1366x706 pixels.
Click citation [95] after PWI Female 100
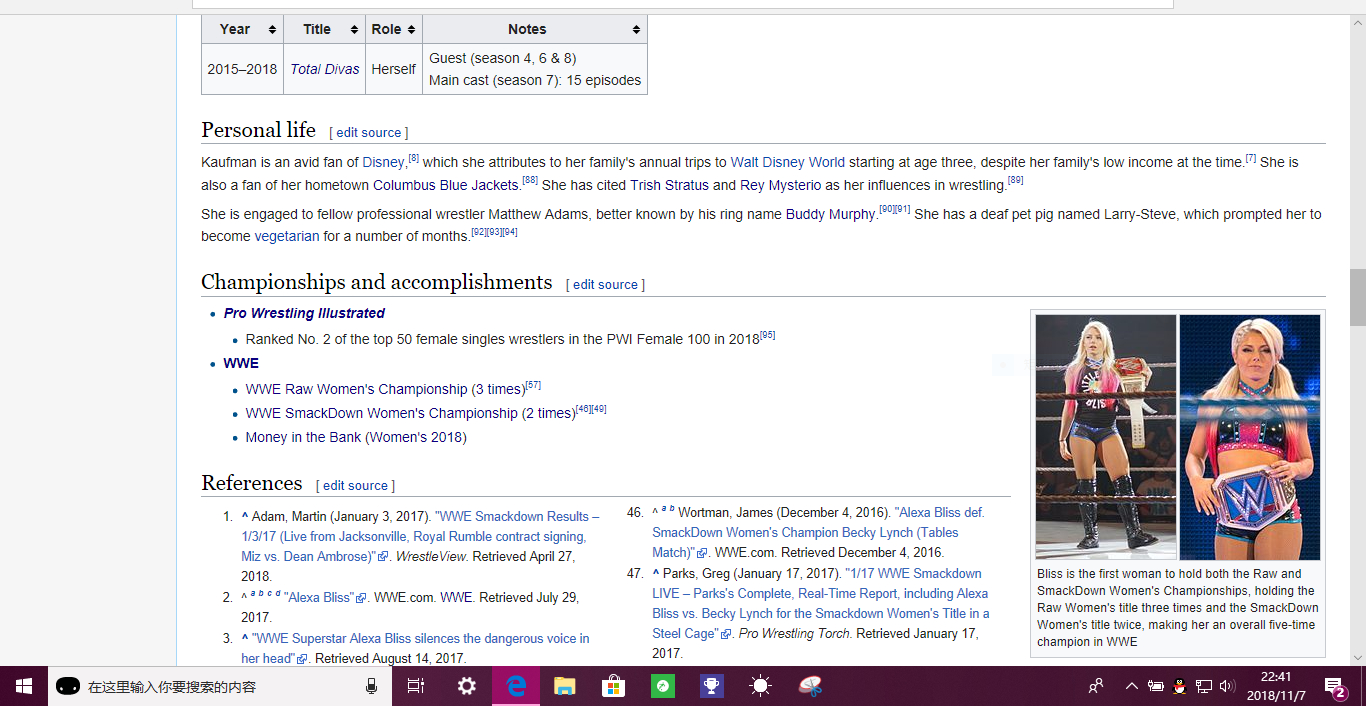tap(767, 335)
